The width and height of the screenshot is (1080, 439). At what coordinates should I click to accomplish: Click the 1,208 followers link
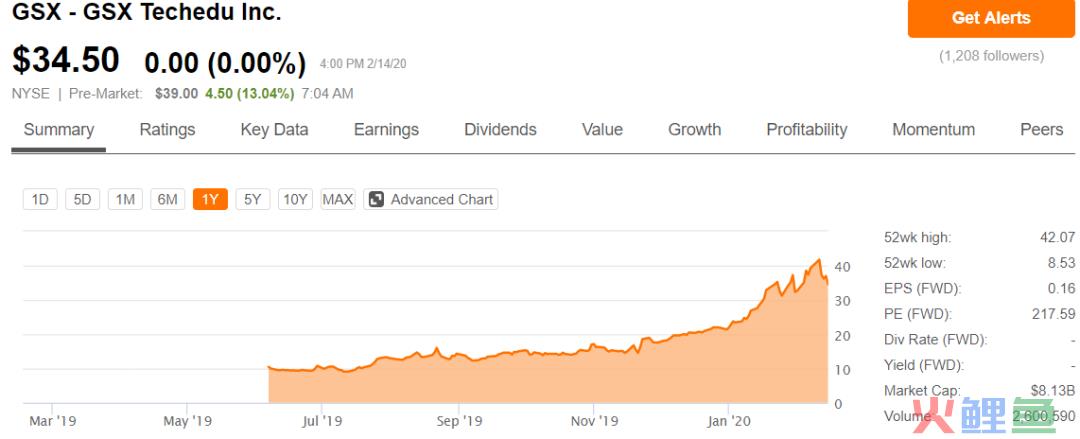[x=991, y=56]
